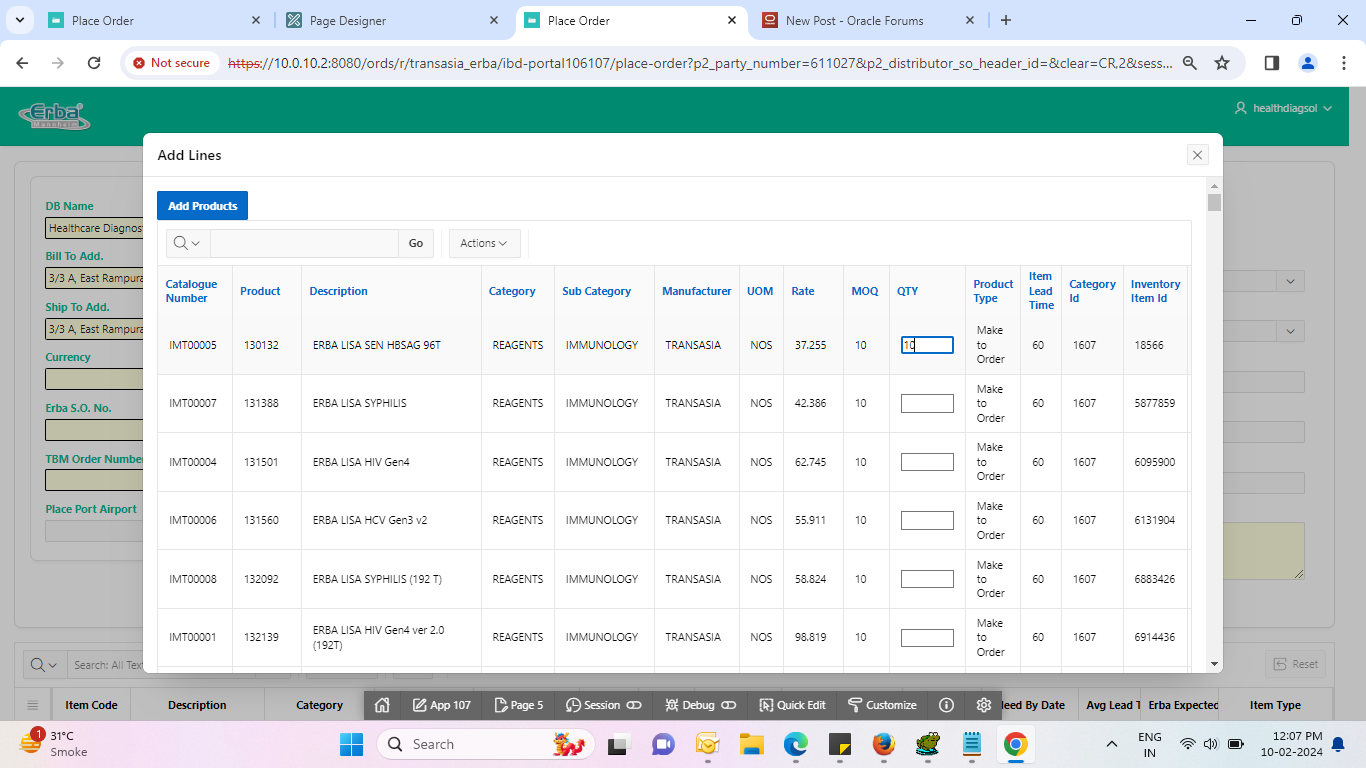Click QTY field for ERBA LISA HCV Gen3 v2
This screenshot has height=768, width=1366.
pos(927,520)
